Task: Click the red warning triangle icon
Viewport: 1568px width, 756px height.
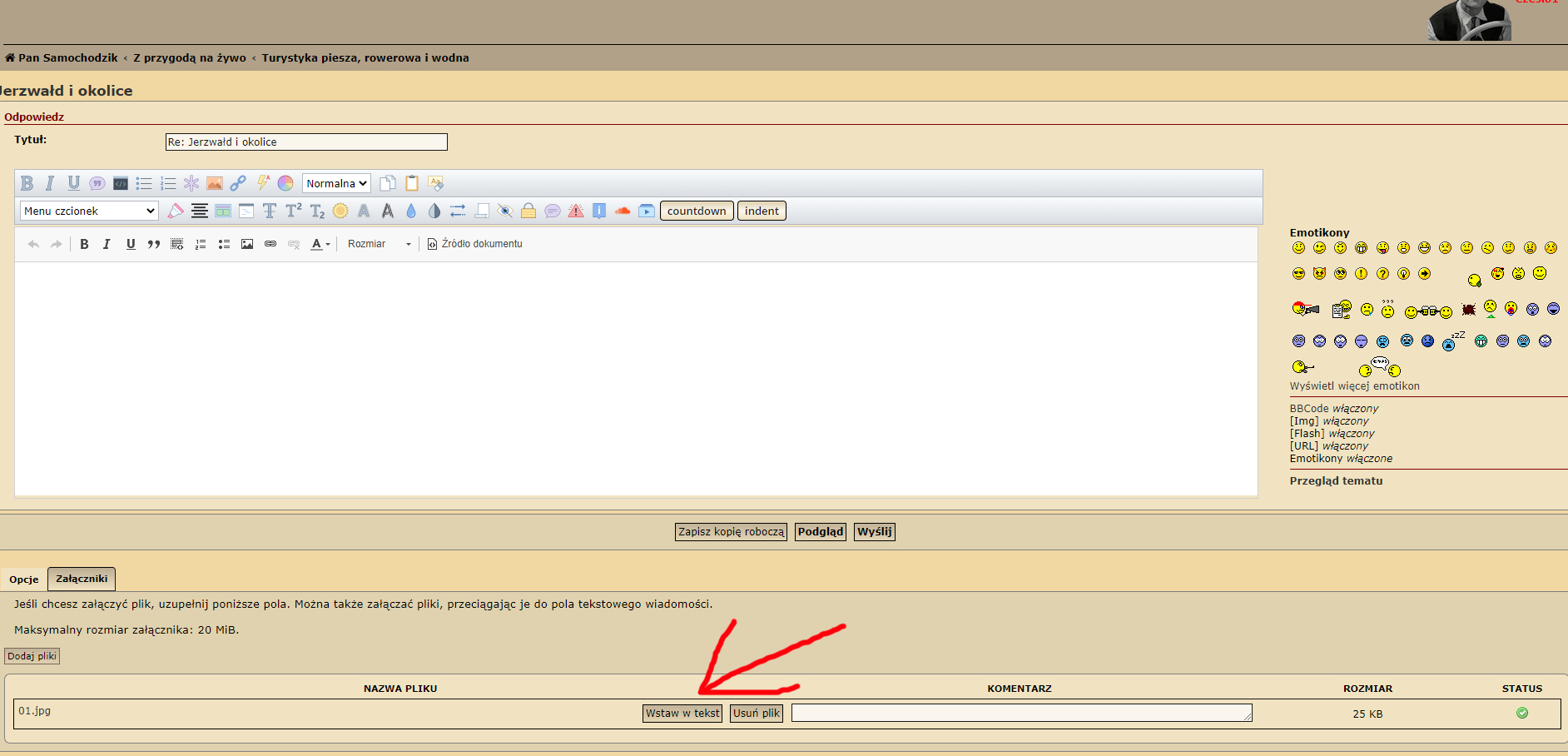Action: (576, 211)
